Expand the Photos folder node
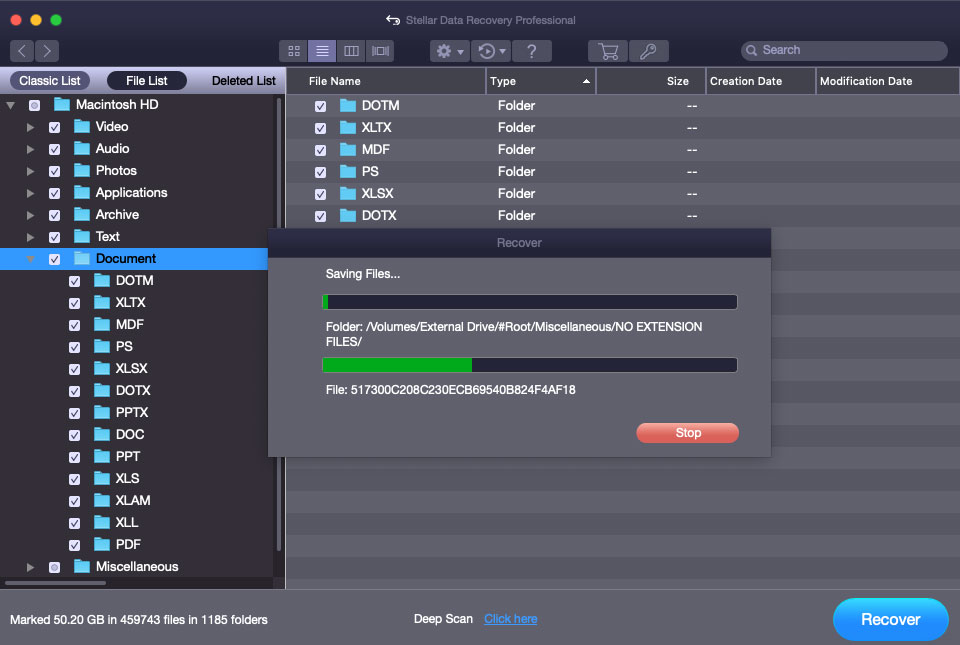Image resolution: width=960 pixels, height=645 pixels. click(30, 171)
